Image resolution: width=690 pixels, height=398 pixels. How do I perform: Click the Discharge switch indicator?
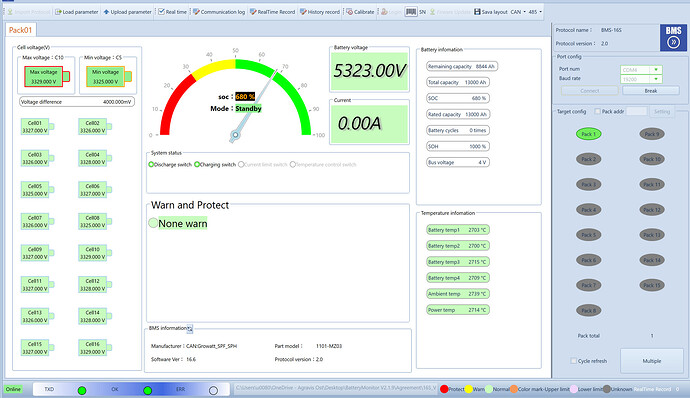(x=151, y=164)
